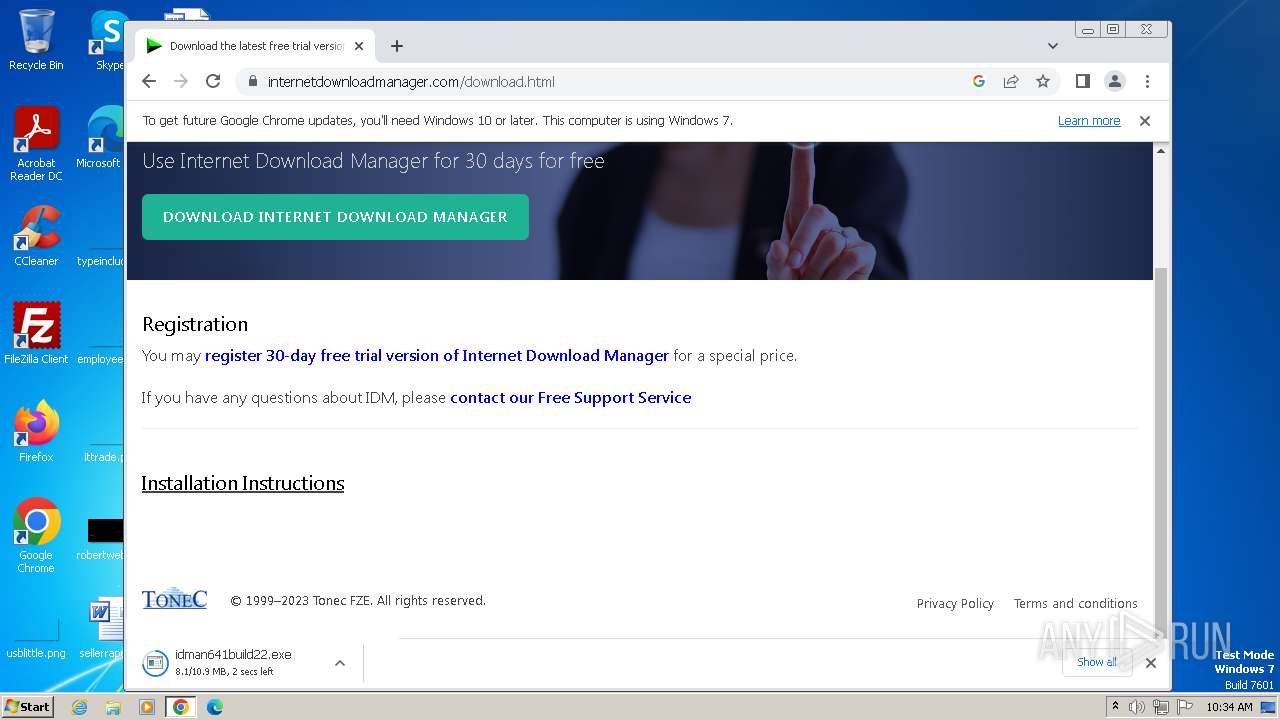
Task: Select the CCleaner desktop icon
Action: click(x=36, y=236)
